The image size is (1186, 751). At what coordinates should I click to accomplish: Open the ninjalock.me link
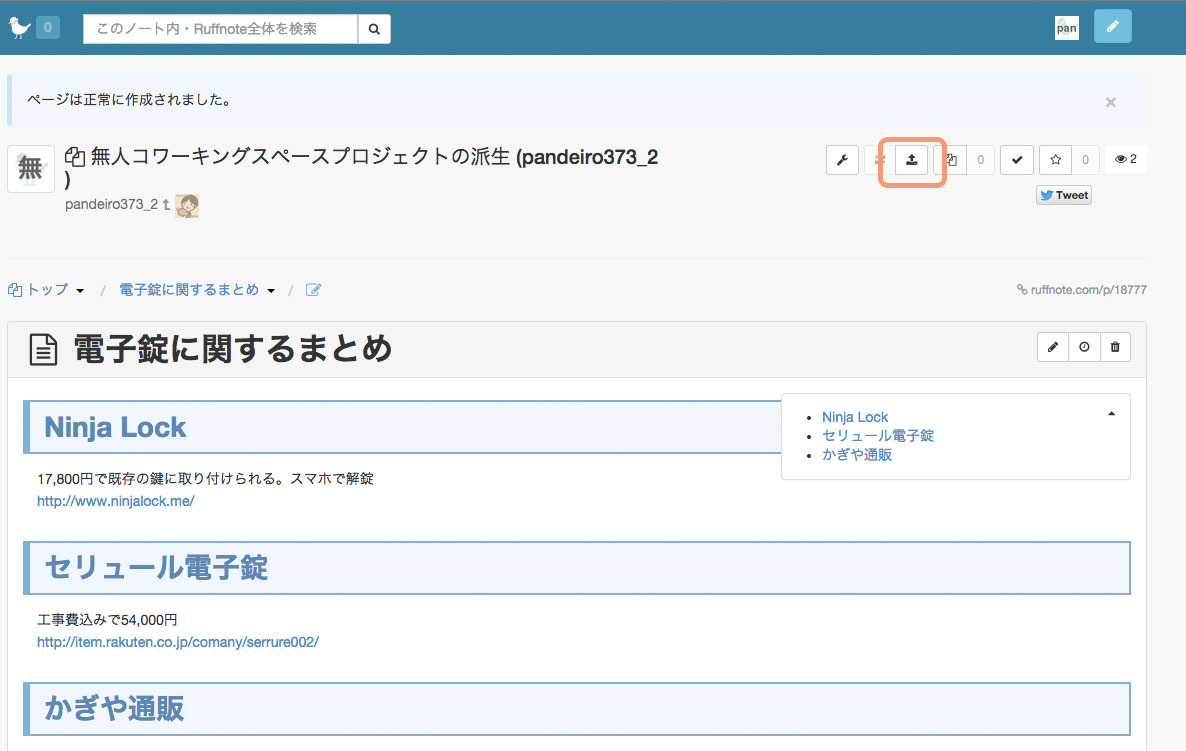click(x=115, y=501)
